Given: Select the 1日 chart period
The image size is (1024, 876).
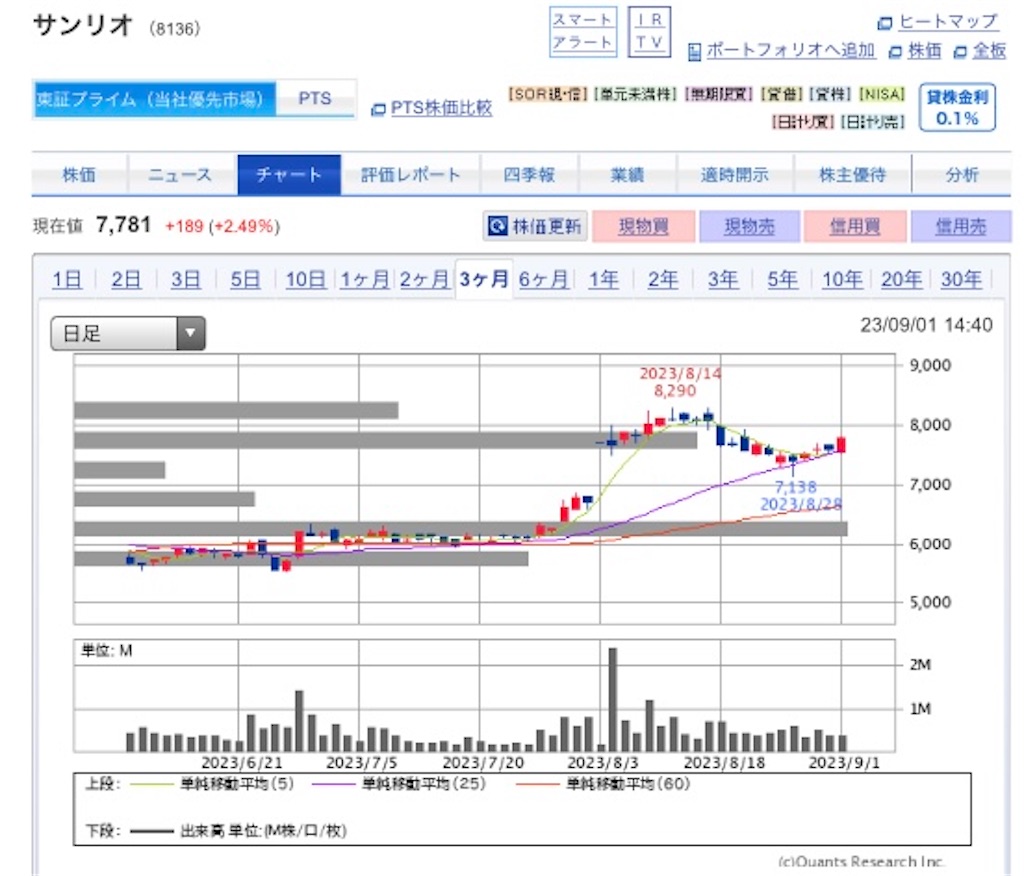Looking at the screenshot, I should (67, 280).
